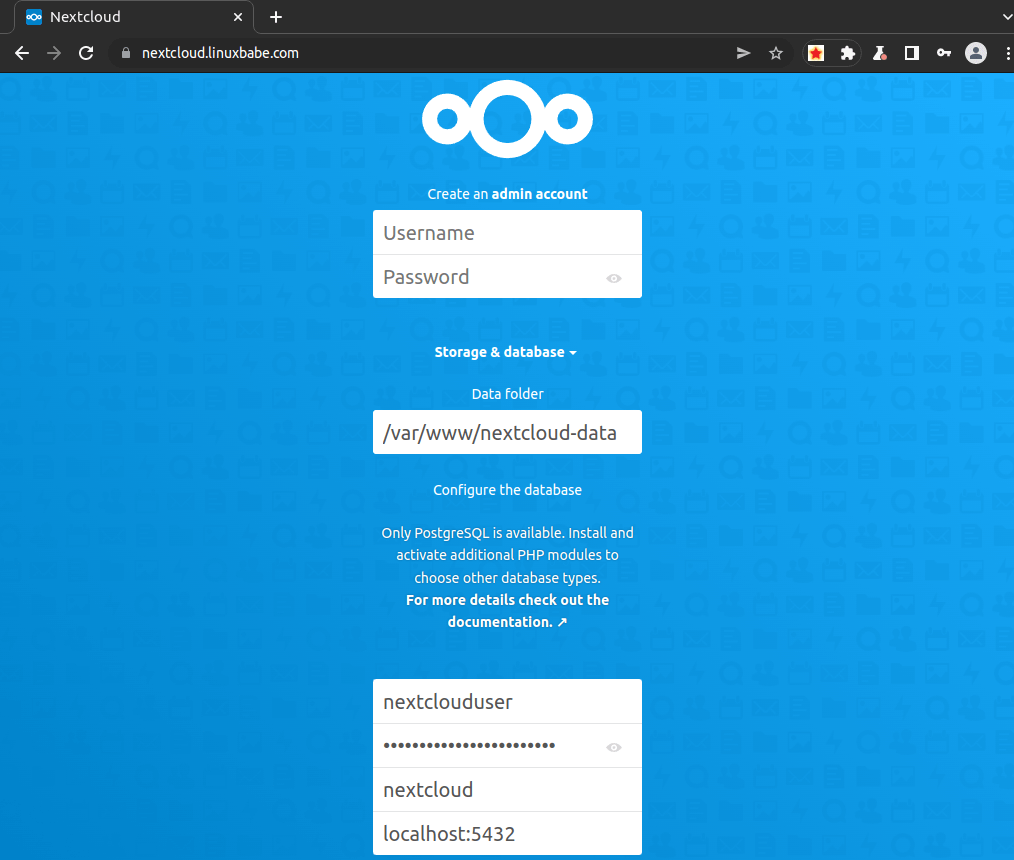Open the user profile avatar
The width and height of the screenshot is (1014, 860).
click(x=975, y=53)
